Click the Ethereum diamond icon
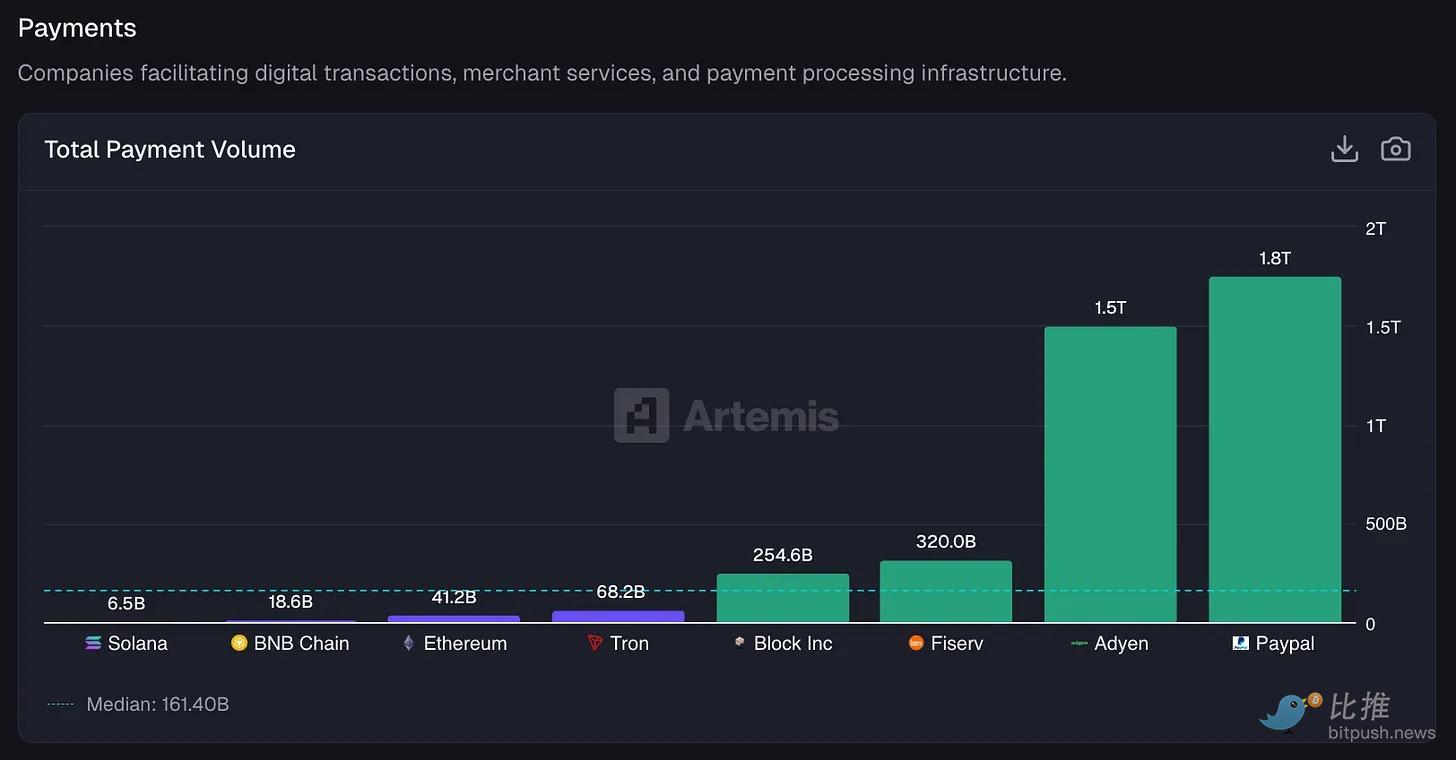The width and height of the screenshot is (1456, 760). [x=407, y=643]
